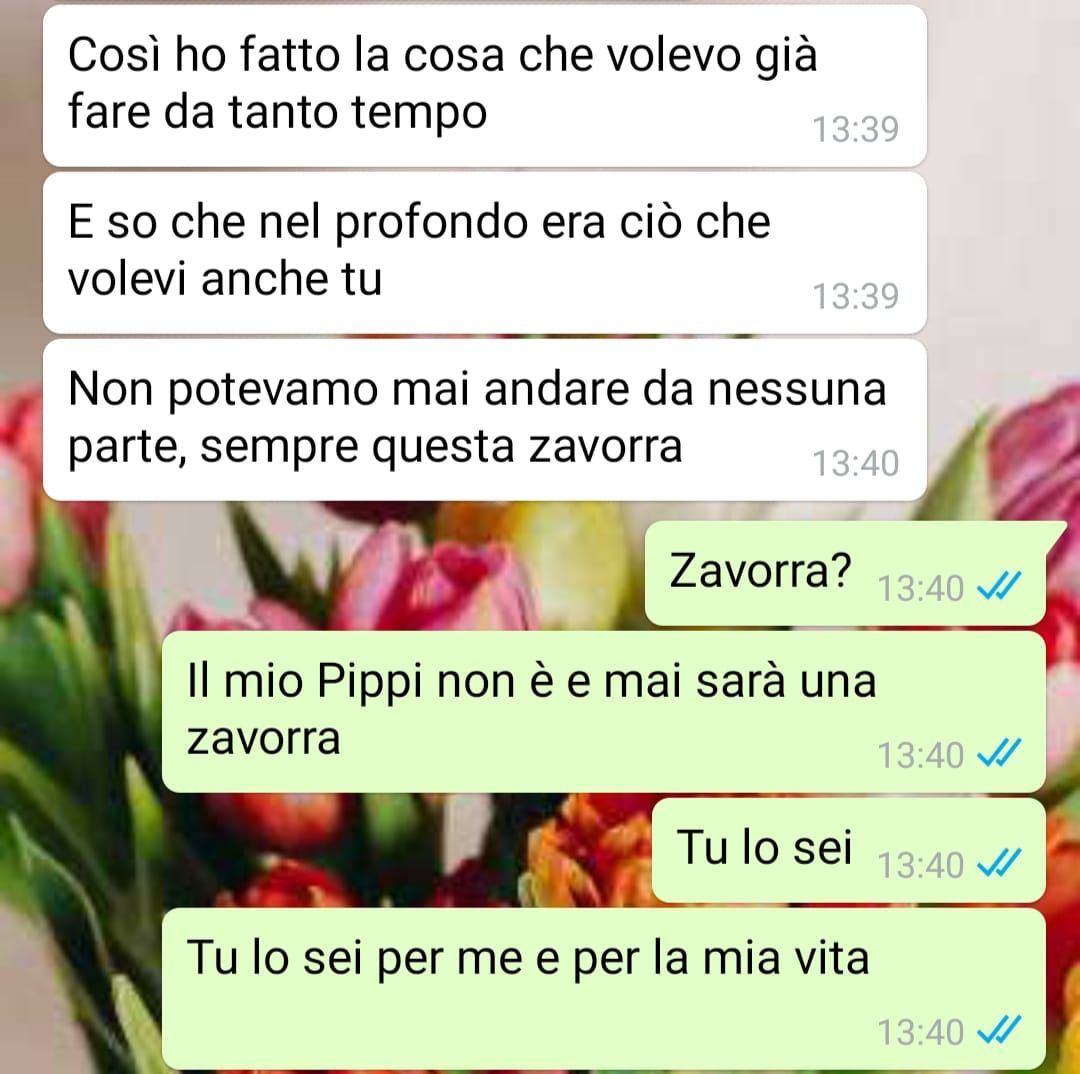The height and width of the screenshot is (1074, 1080).
Task: Tap double-check on 'Il mio Pippi' message
Action: [999, 754]
